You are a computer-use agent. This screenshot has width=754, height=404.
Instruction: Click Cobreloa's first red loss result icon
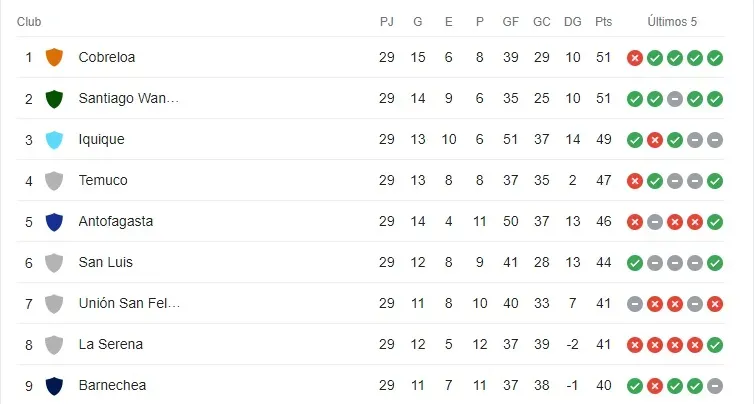[634, 58]
